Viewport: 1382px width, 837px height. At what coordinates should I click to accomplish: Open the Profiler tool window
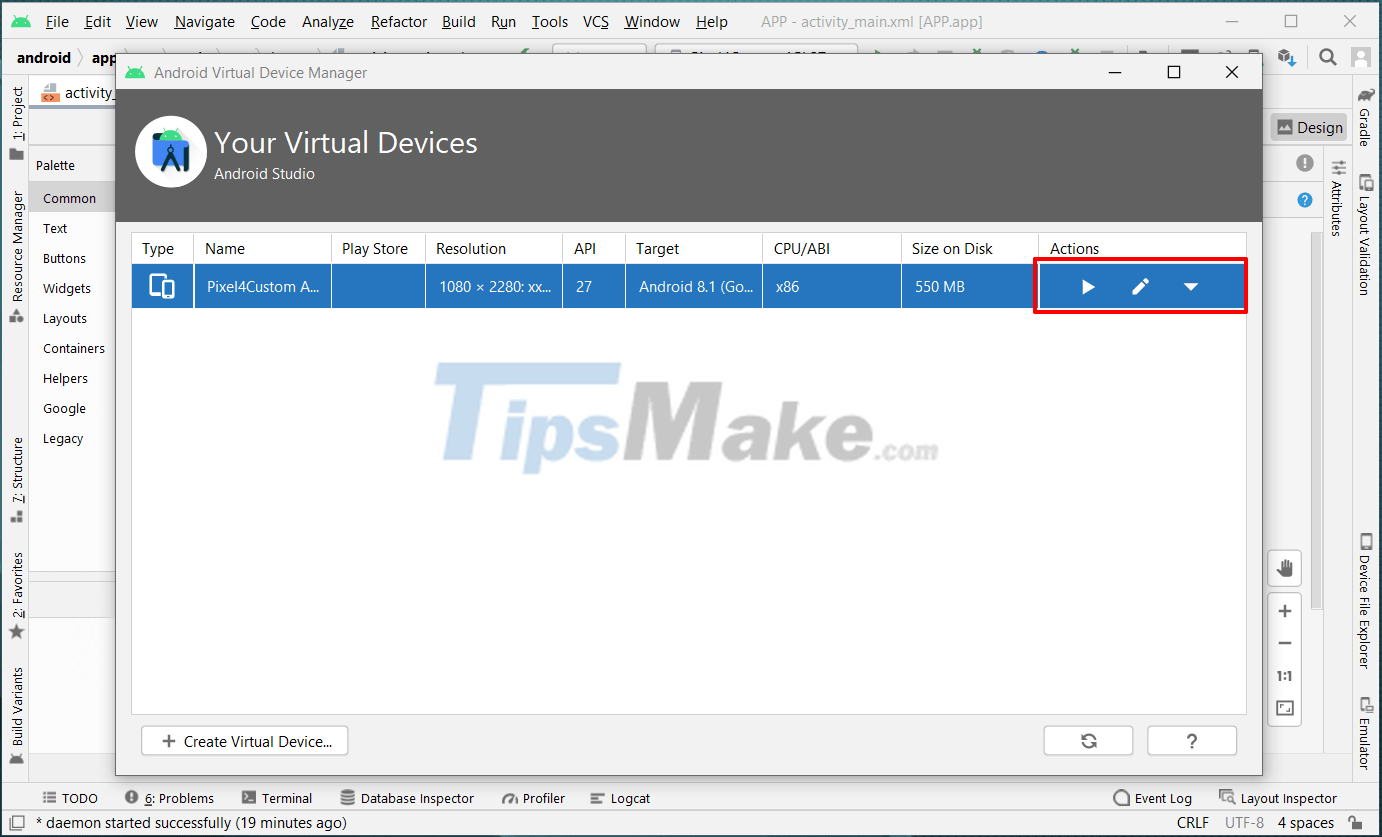click(533, 798)
